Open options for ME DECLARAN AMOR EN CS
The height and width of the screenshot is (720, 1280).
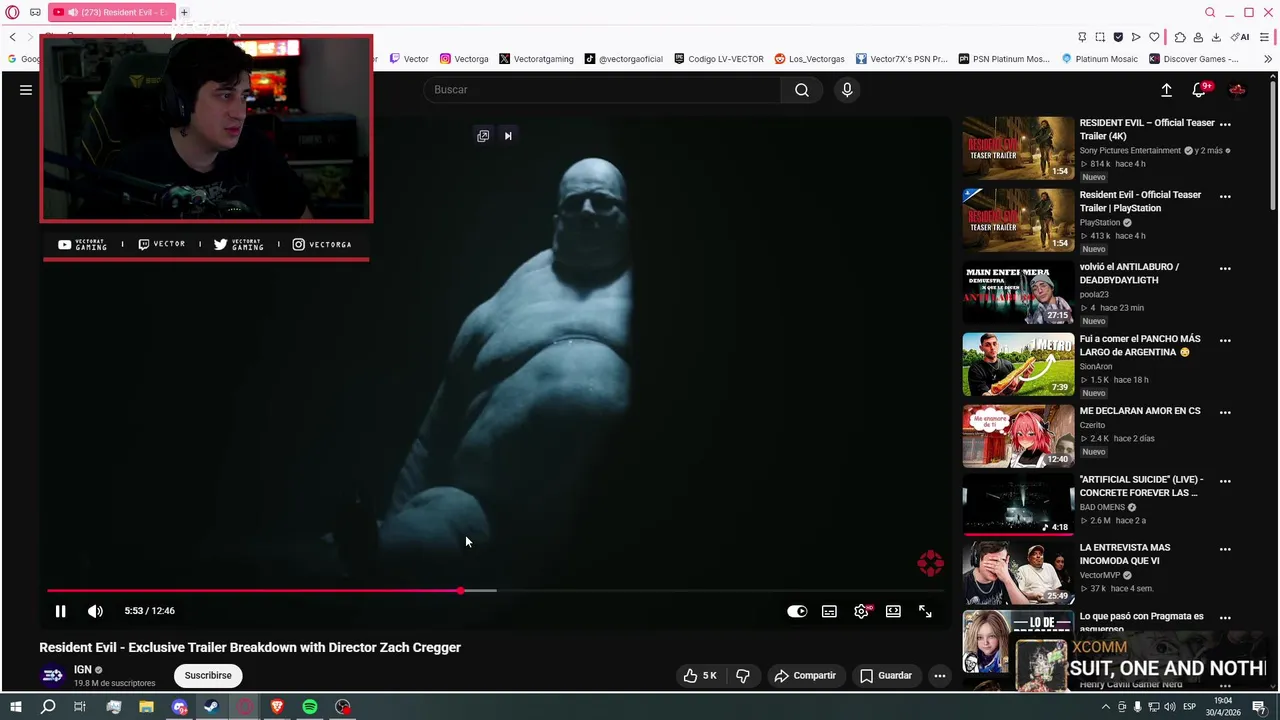pos(1225,413)
